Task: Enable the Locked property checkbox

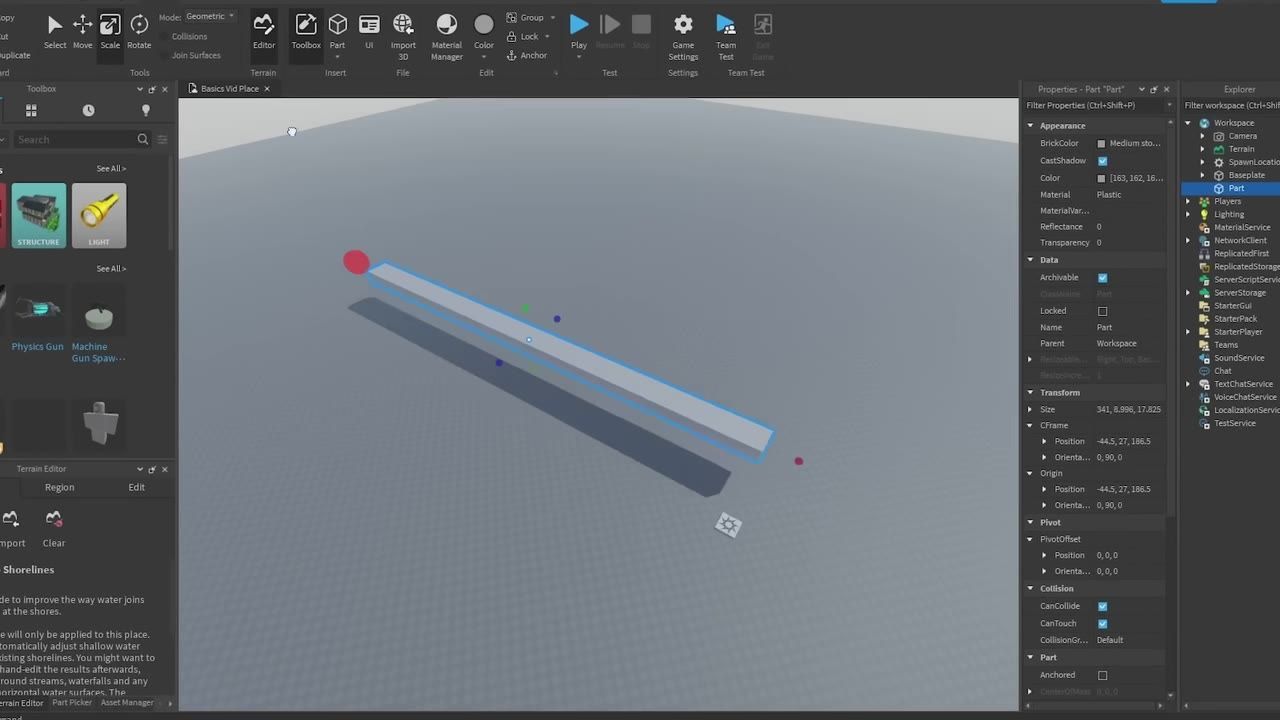Action: point(1102,311)
